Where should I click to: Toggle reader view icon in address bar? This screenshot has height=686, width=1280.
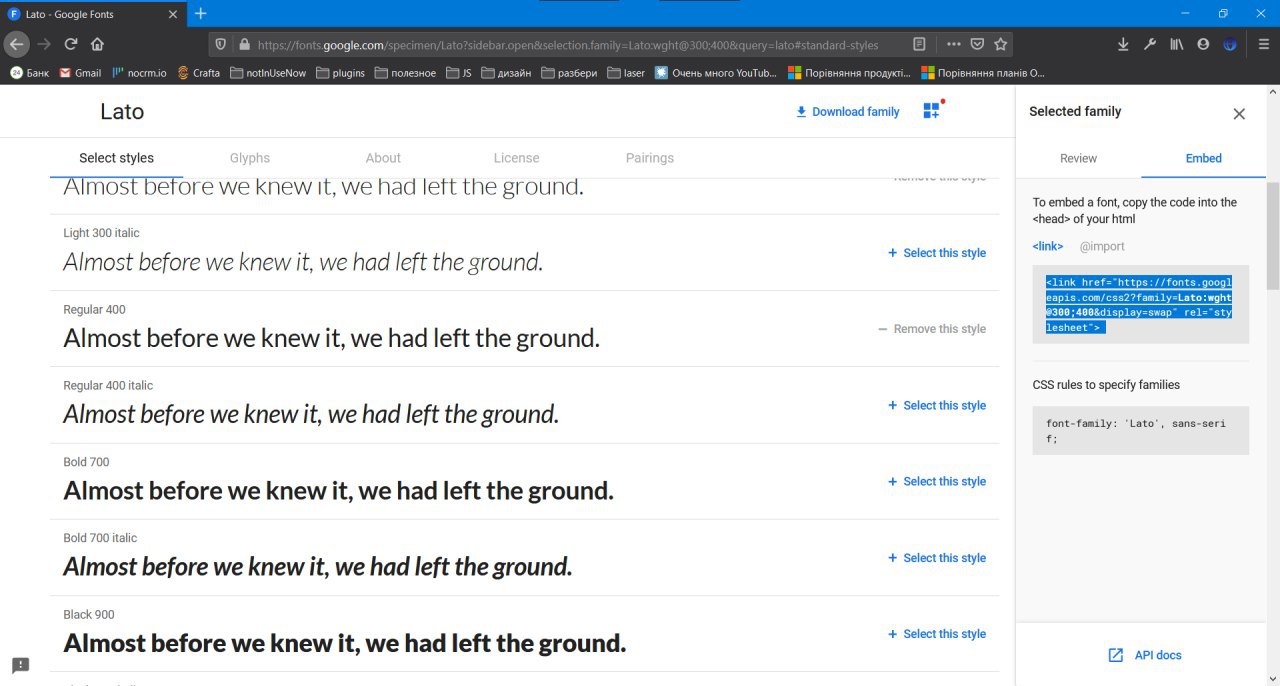click(920, 44)
